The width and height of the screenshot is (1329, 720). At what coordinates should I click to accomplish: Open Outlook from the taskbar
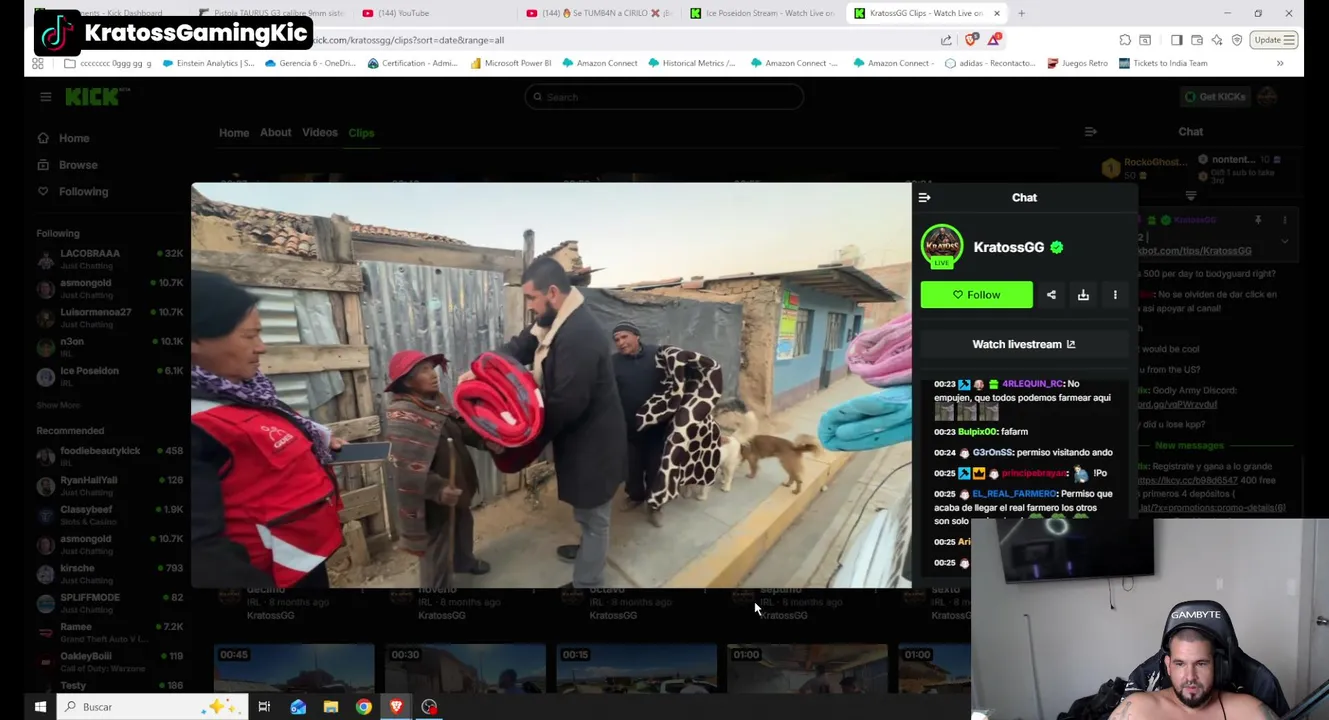298,707
